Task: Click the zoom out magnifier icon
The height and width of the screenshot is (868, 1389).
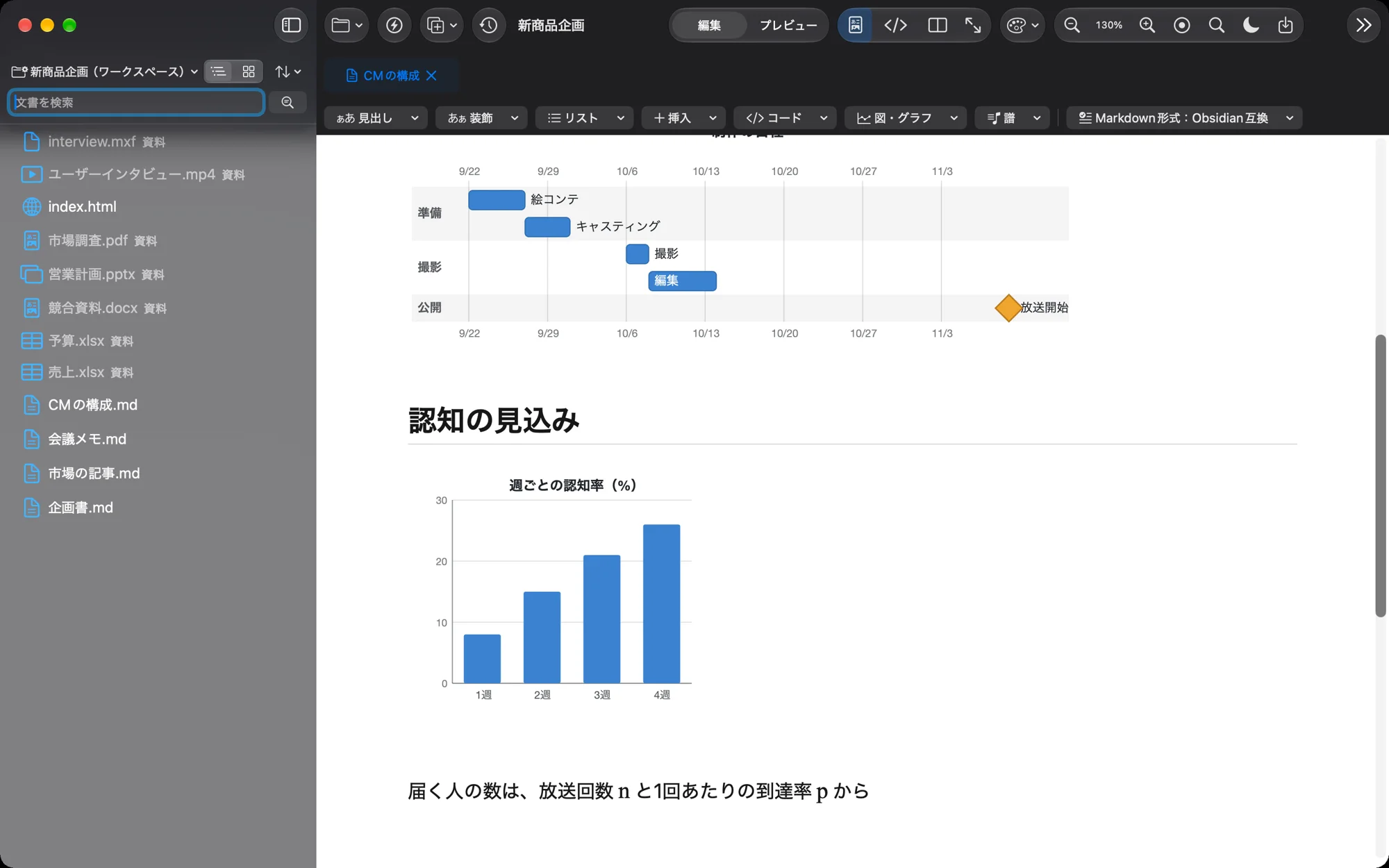Action: tap(1072, 25)
